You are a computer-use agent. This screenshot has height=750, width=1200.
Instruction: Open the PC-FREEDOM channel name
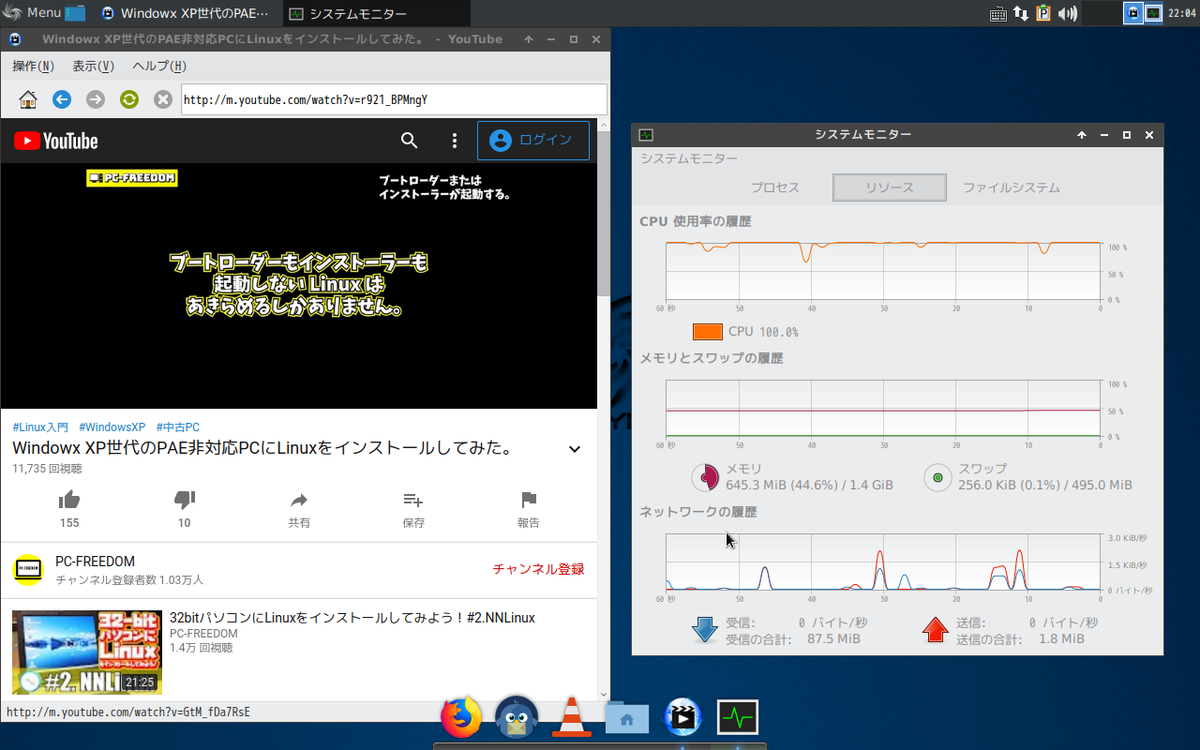point(95,562)
